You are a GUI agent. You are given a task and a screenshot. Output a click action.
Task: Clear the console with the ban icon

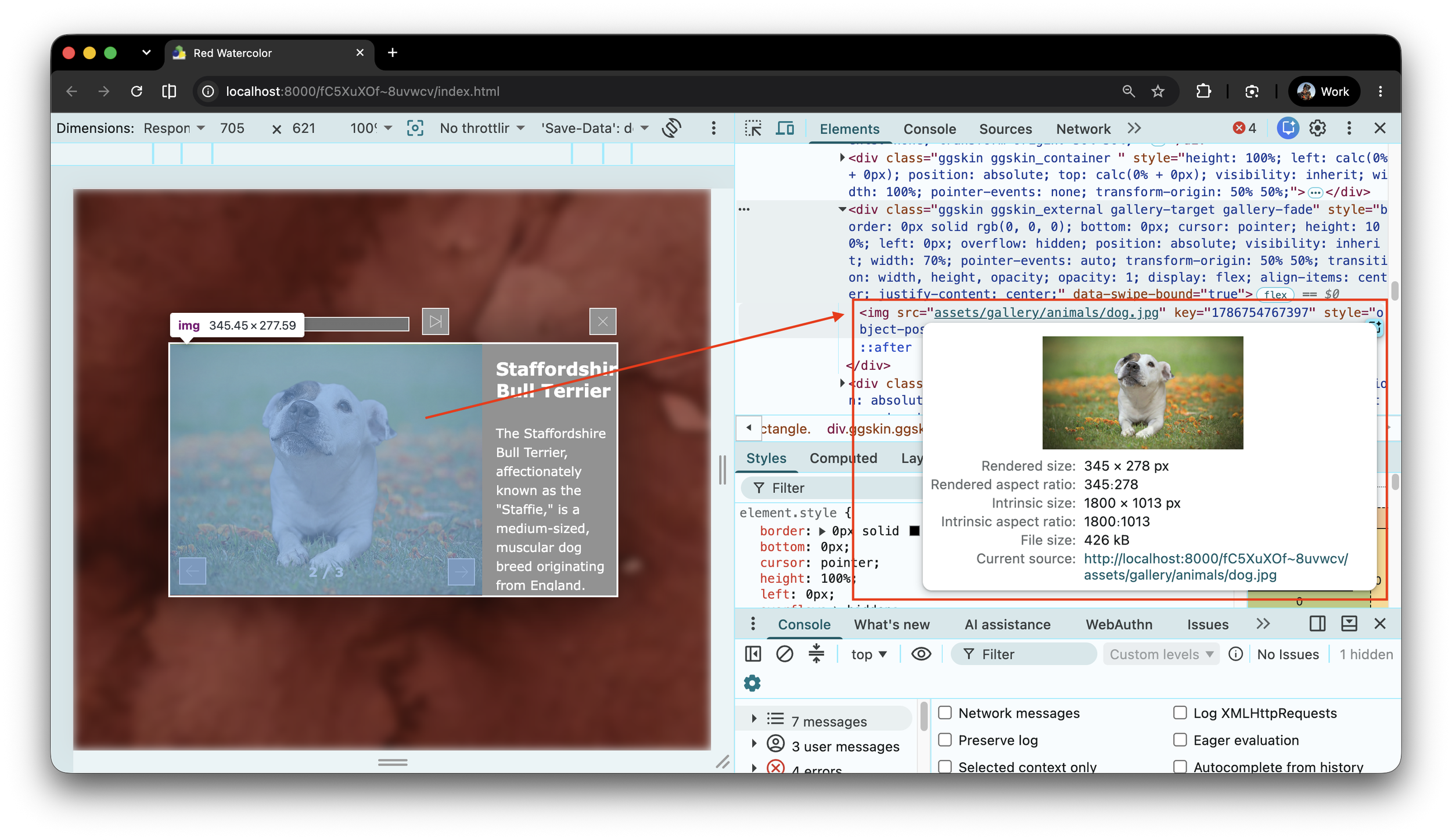(x=784, y=654)
